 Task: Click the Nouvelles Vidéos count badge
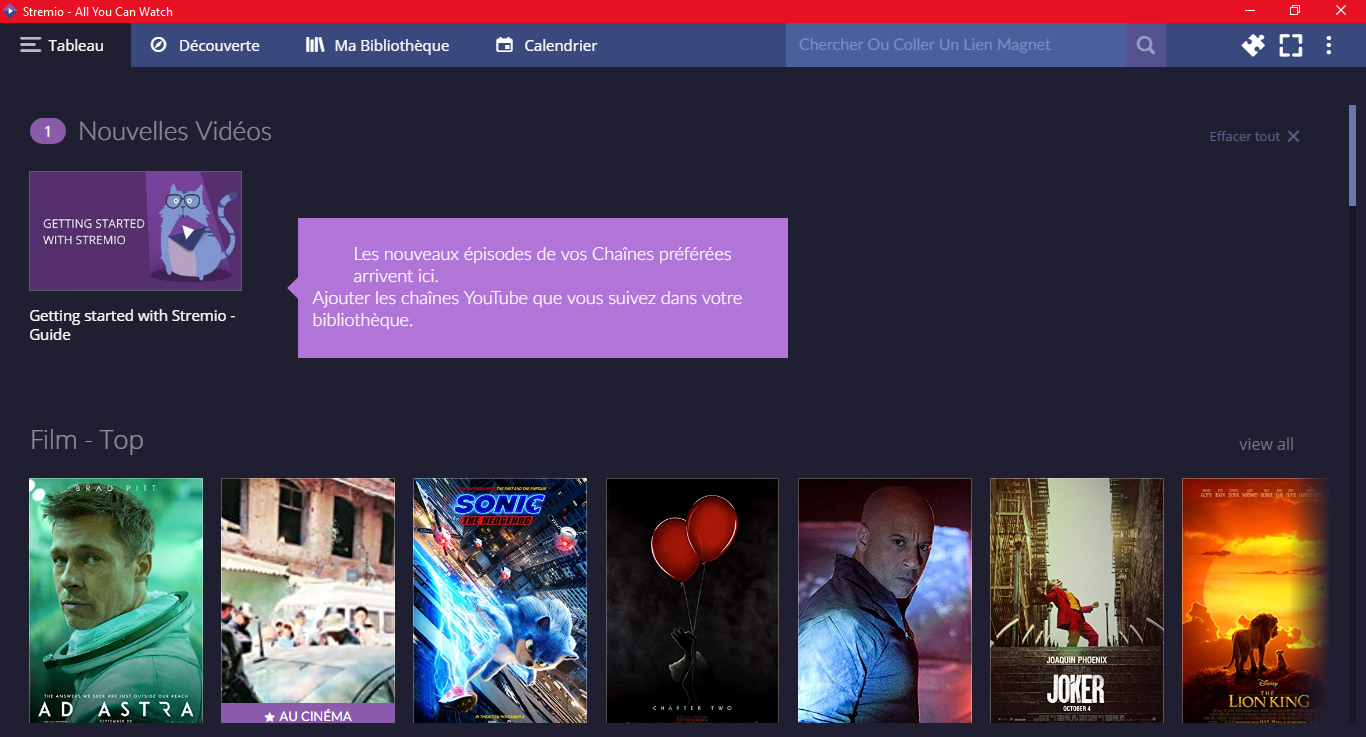(x=48, y=131)
